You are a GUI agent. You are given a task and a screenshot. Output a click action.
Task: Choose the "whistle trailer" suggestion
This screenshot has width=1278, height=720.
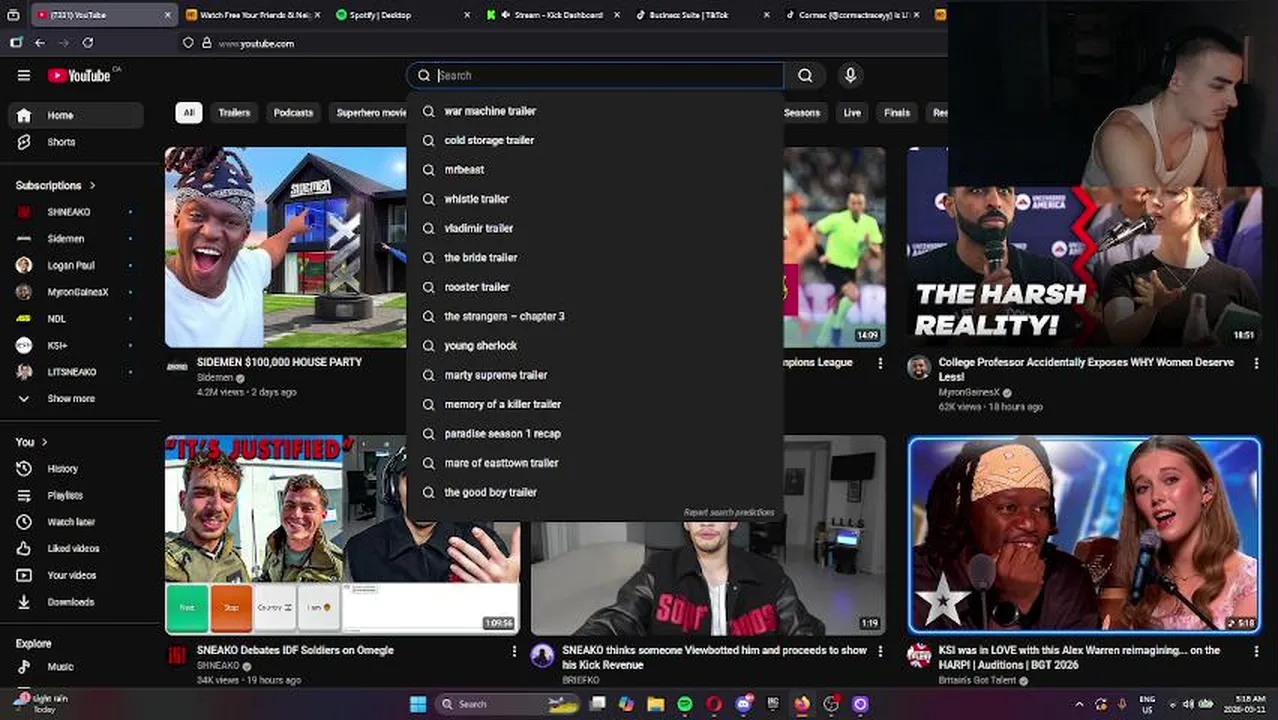(x=595, y=199)
